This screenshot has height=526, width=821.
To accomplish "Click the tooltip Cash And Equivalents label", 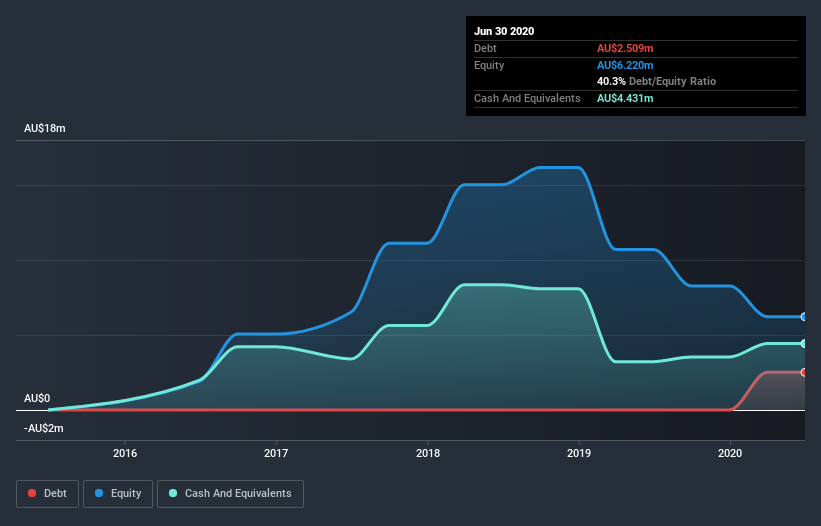I will point(527,98).
